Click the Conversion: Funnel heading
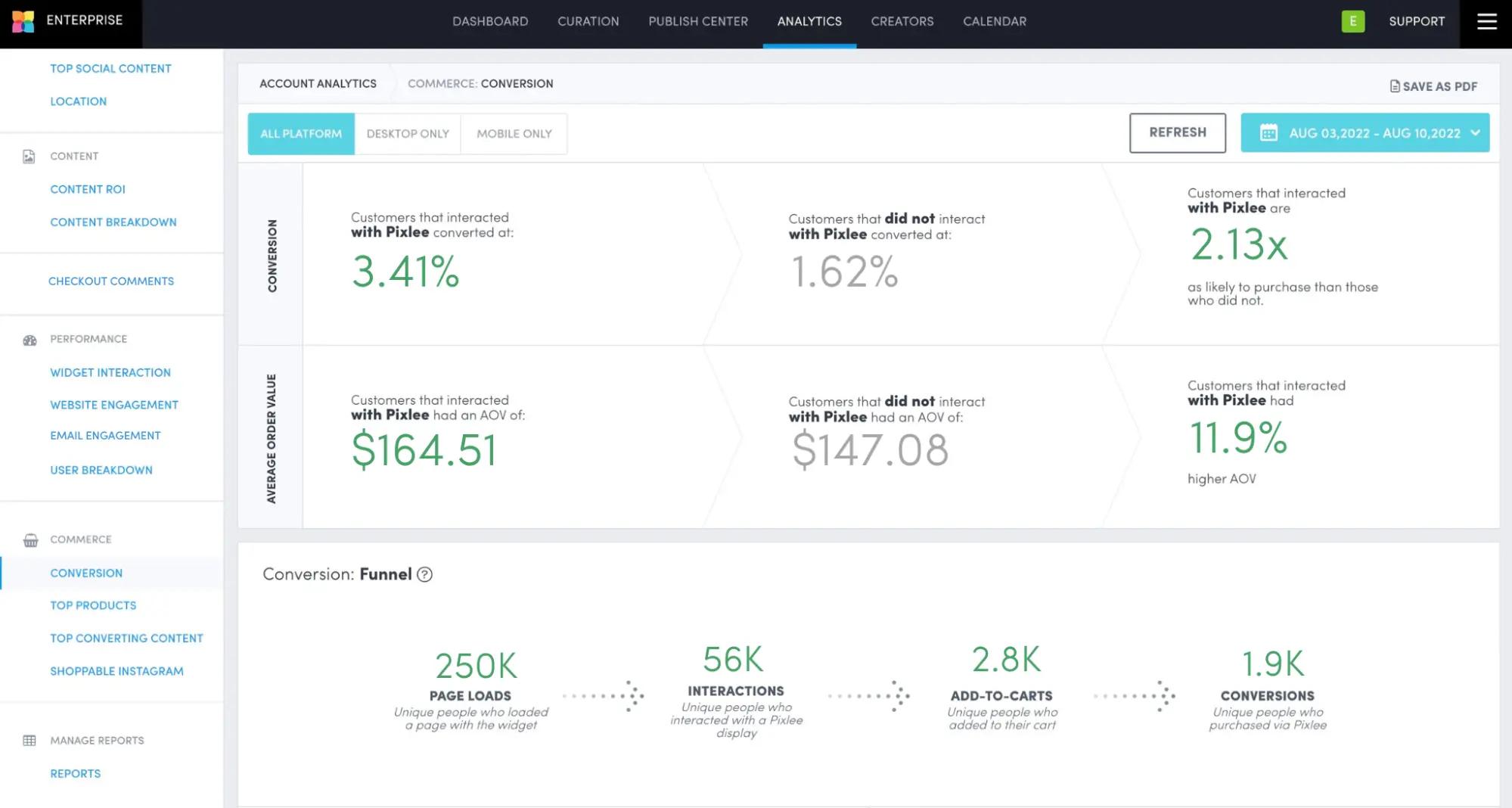Image resolution: width=1512 pixels, height=808 pixels. 337,574
